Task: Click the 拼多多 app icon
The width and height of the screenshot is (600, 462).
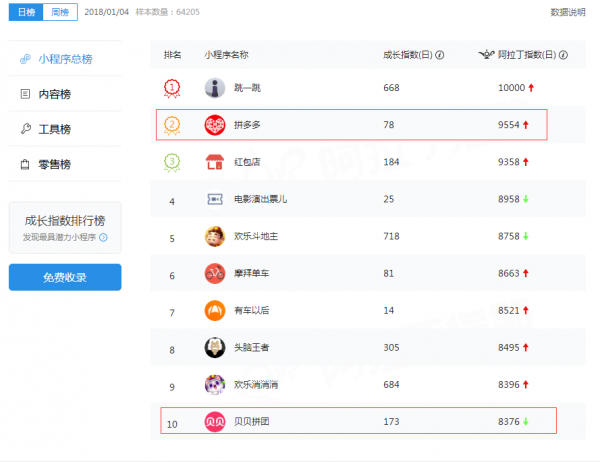Action: (215, 125)
